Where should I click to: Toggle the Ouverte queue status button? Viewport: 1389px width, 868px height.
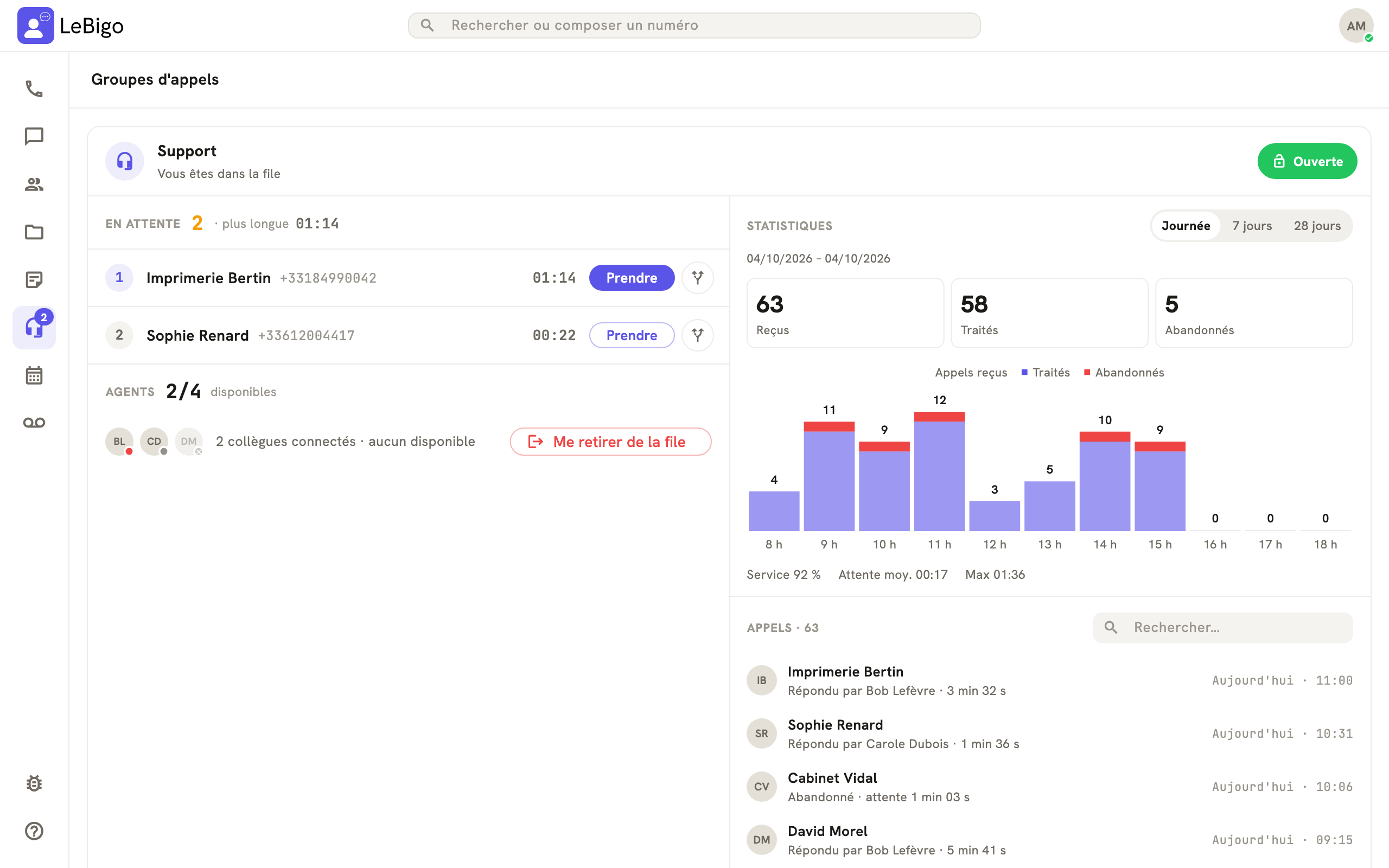click(1307, 161)
